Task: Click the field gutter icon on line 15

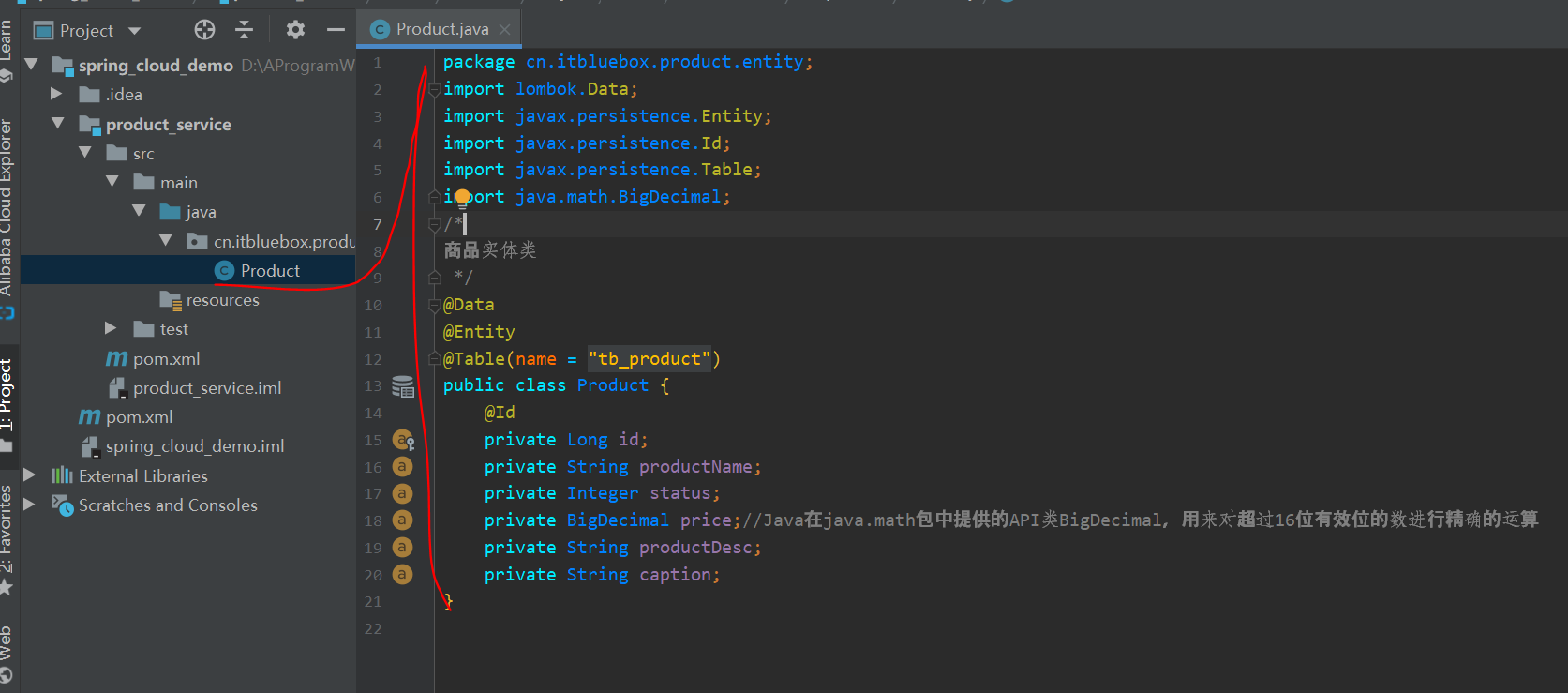Action: click(403, 440)
